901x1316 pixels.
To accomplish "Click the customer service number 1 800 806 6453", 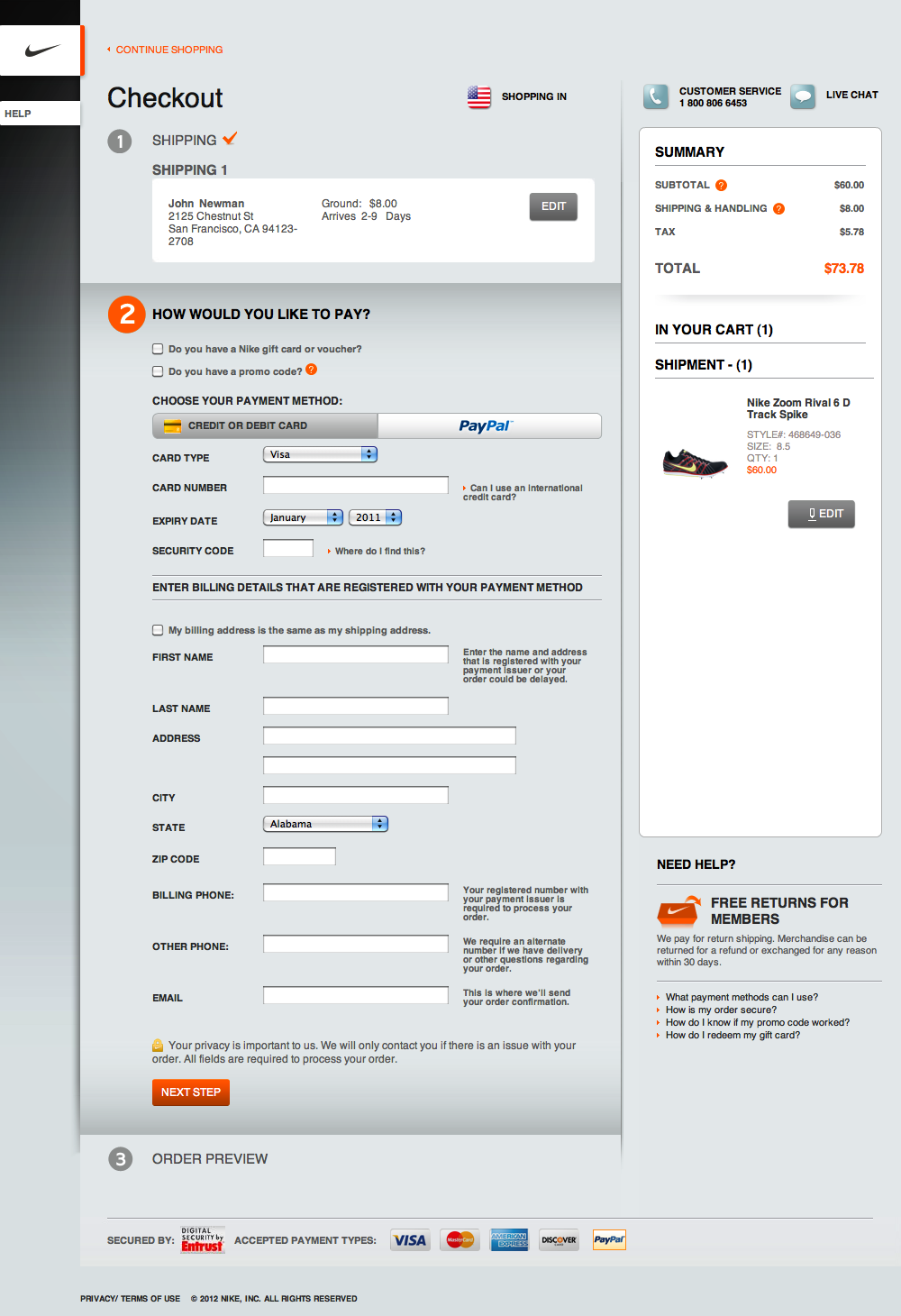I will 713,103.
